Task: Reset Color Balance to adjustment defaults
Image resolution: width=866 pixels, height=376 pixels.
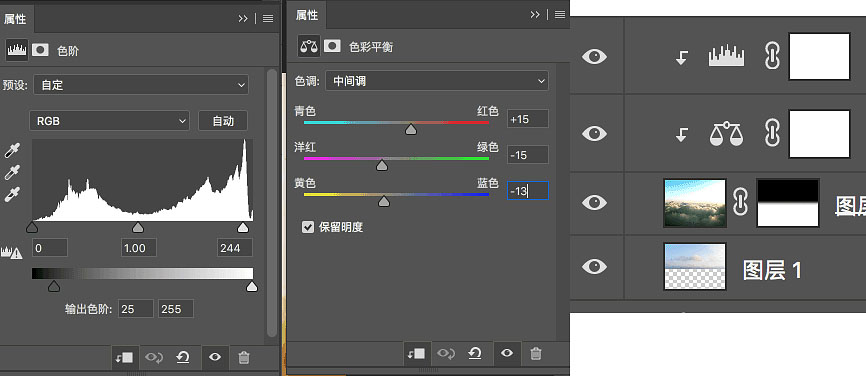Action: point(474,353)
